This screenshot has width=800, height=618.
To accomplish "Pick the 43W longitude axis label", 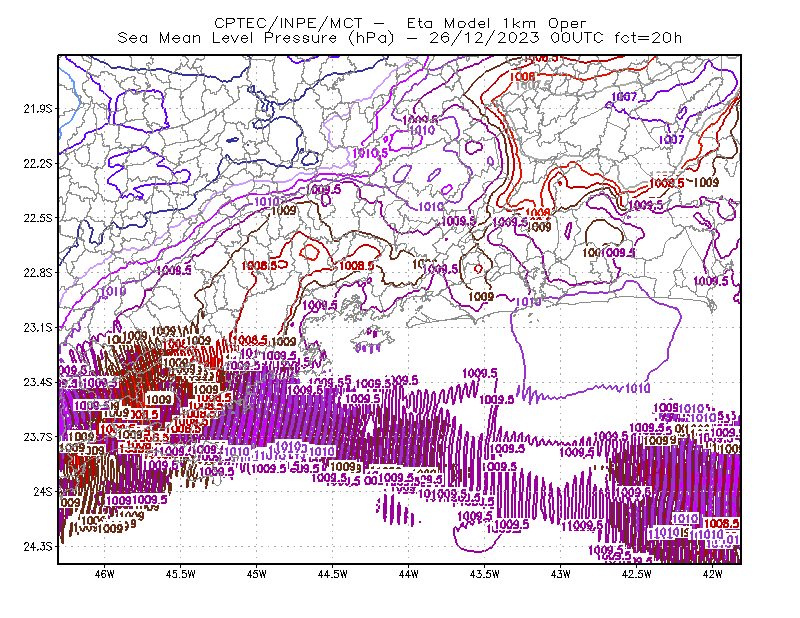I will point(561,574).
